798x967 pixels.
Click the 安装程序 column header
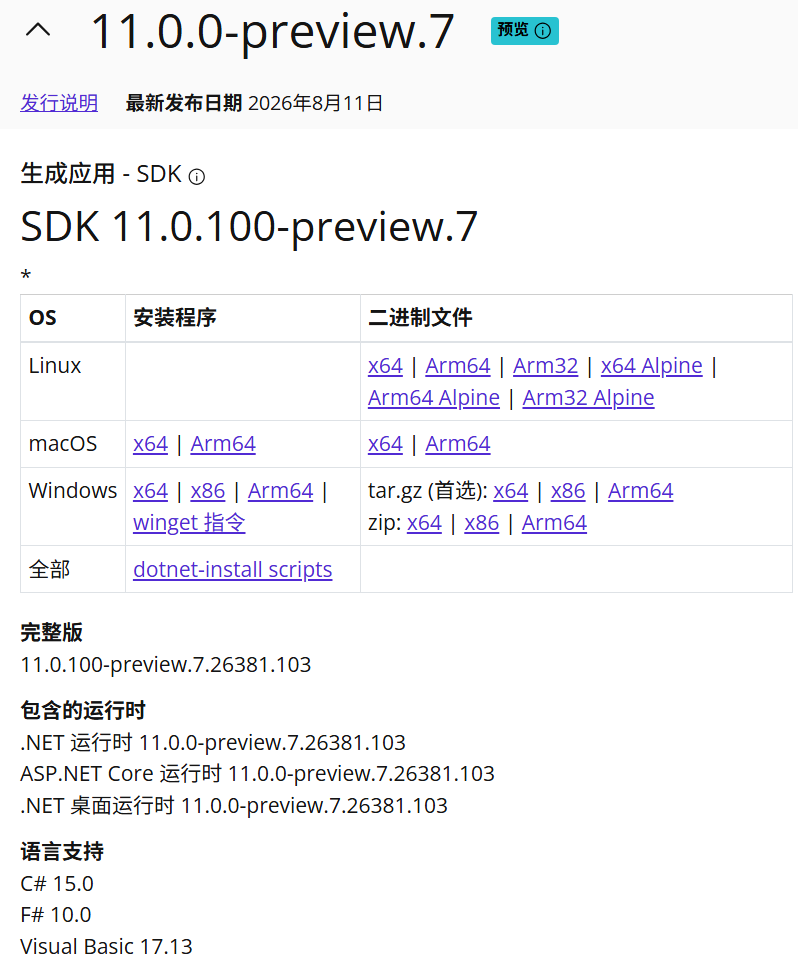175,318
